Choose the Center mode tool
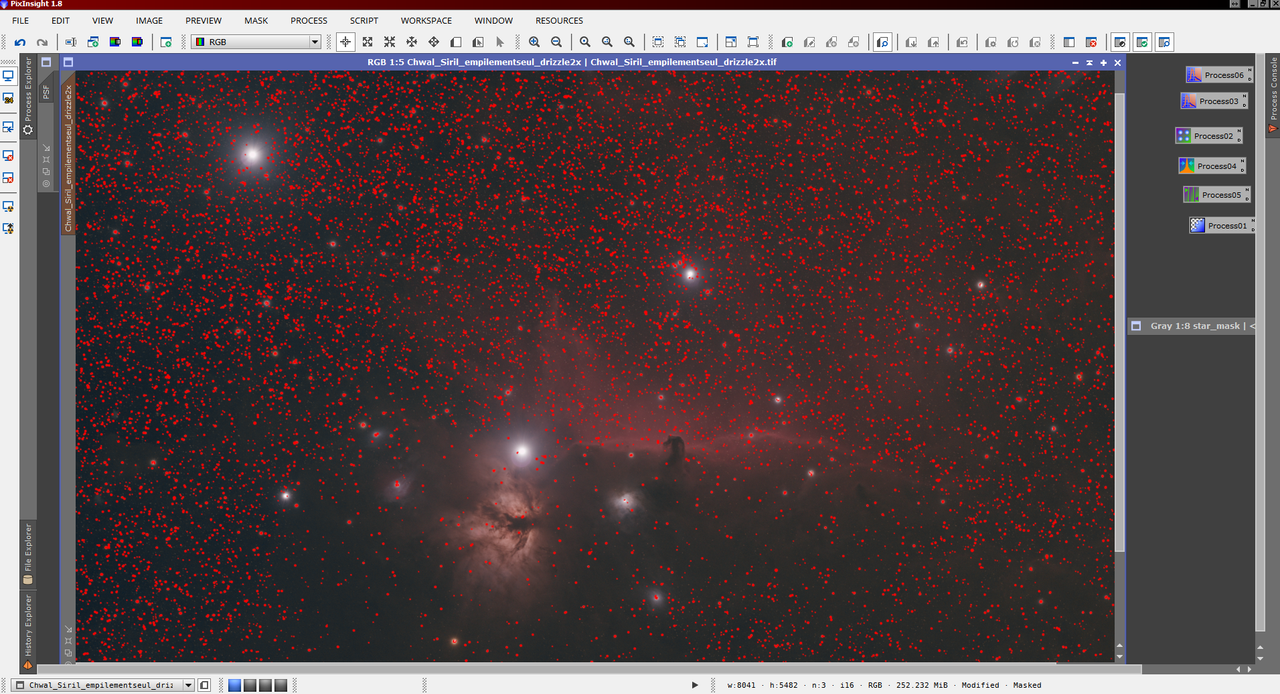This screenshot has width=1280, height=694. tap(412, 42)
